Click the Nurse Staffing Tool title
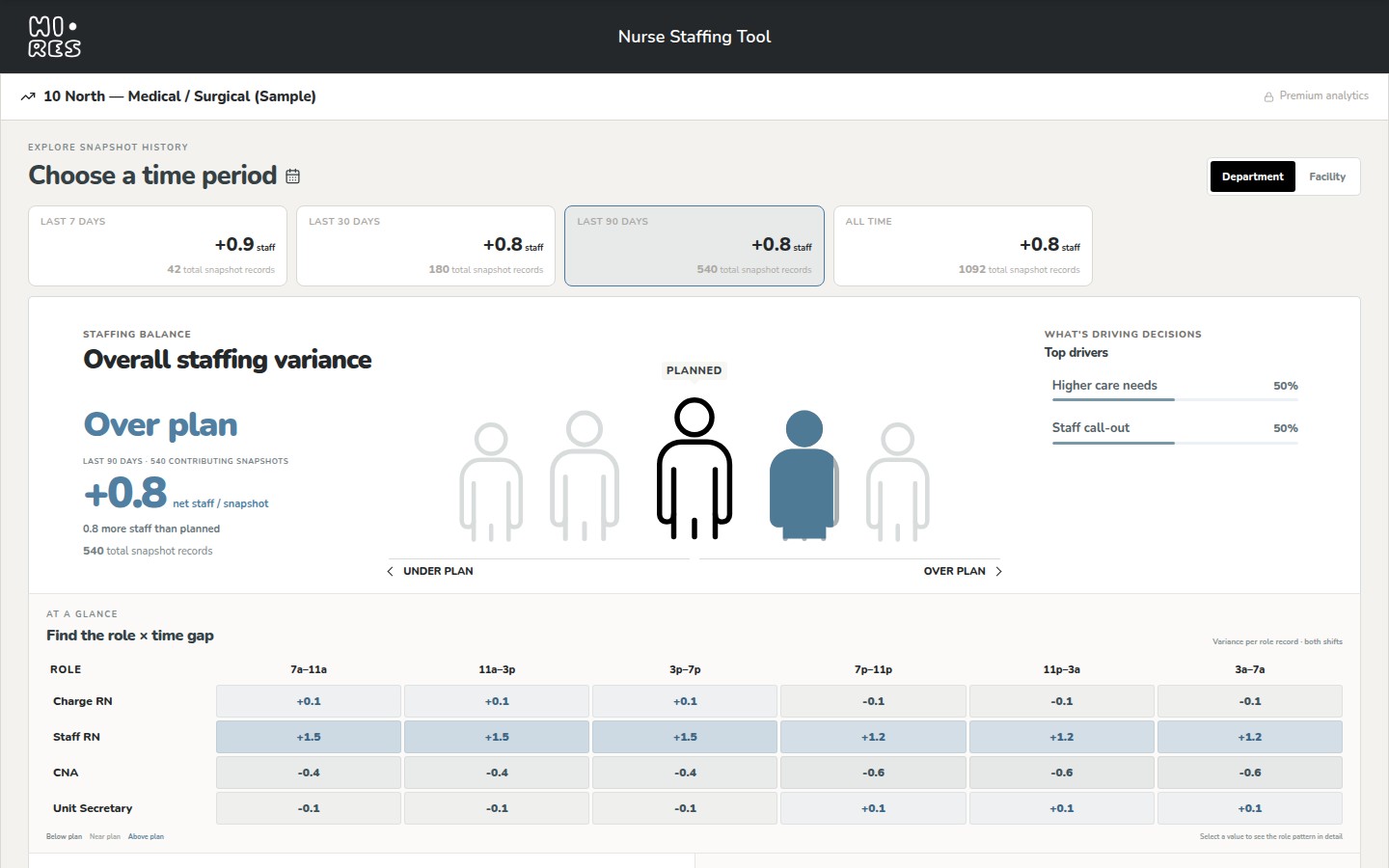 click(694, 37)
